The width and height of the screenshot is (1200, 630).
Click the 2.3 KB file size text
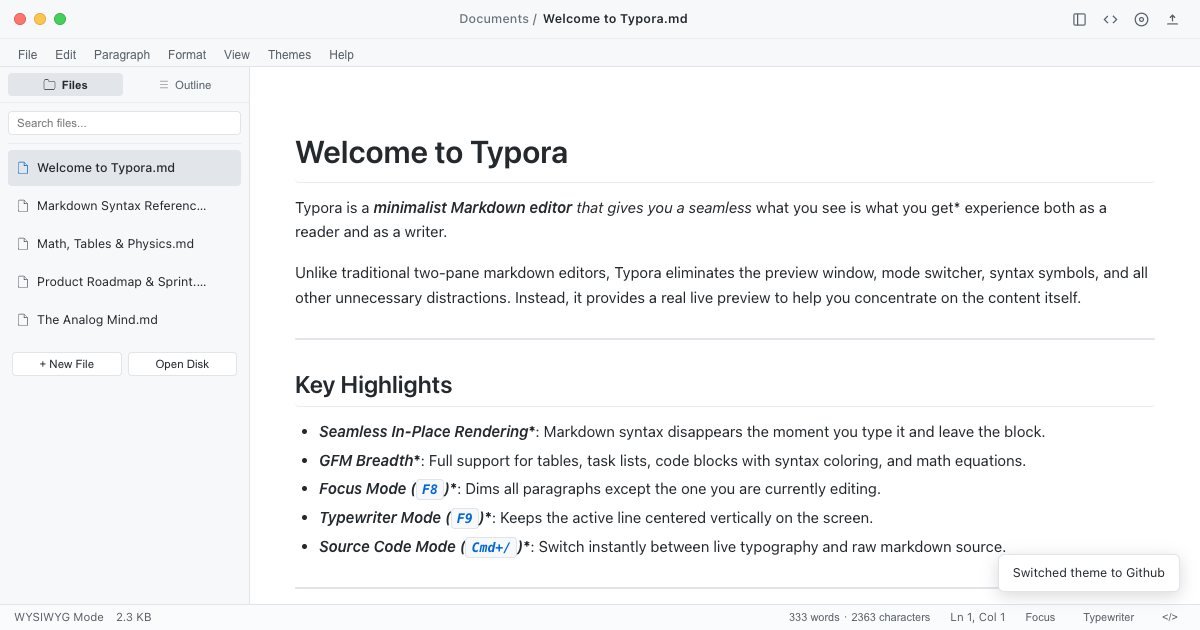pos(134,617)
